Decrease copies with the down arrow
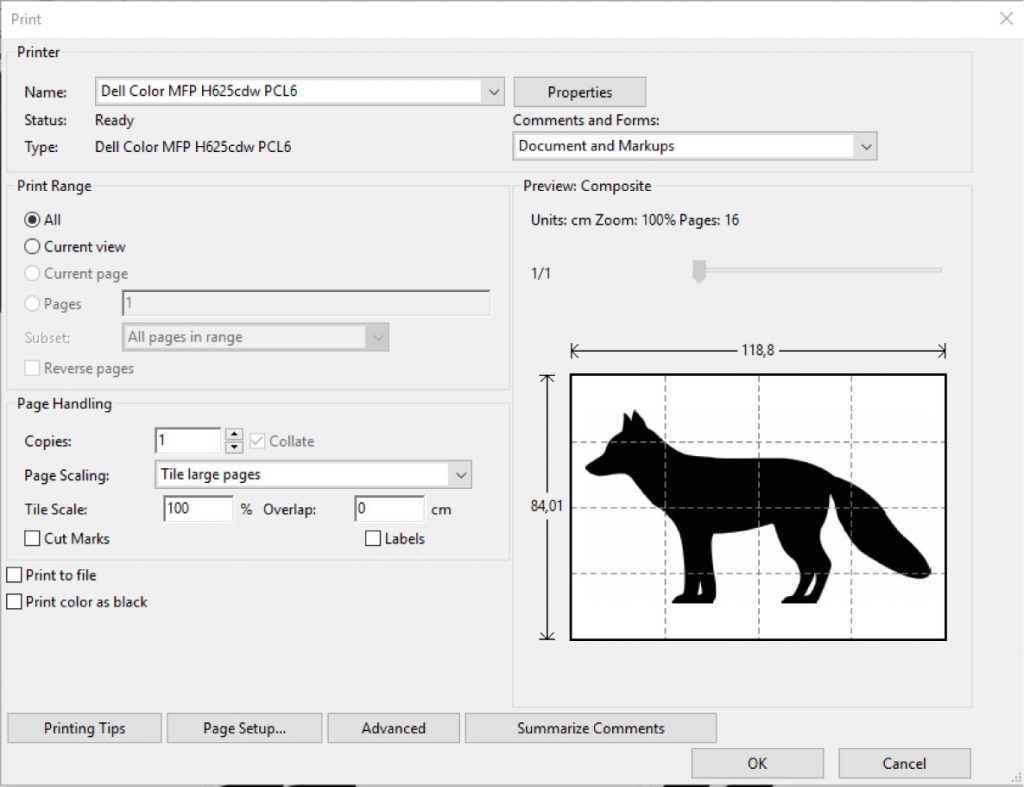Screen dimensions: 1024x787 coord(234,447)
